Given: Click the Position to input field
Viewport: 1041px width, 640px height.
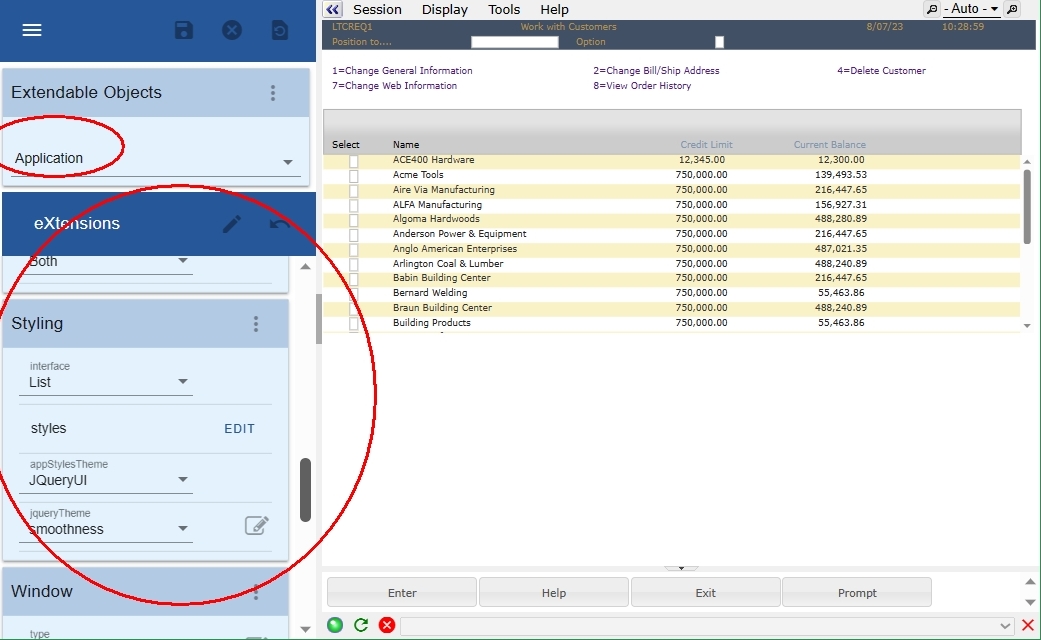Looking at the screenshot, I should [x=514, y=42].
